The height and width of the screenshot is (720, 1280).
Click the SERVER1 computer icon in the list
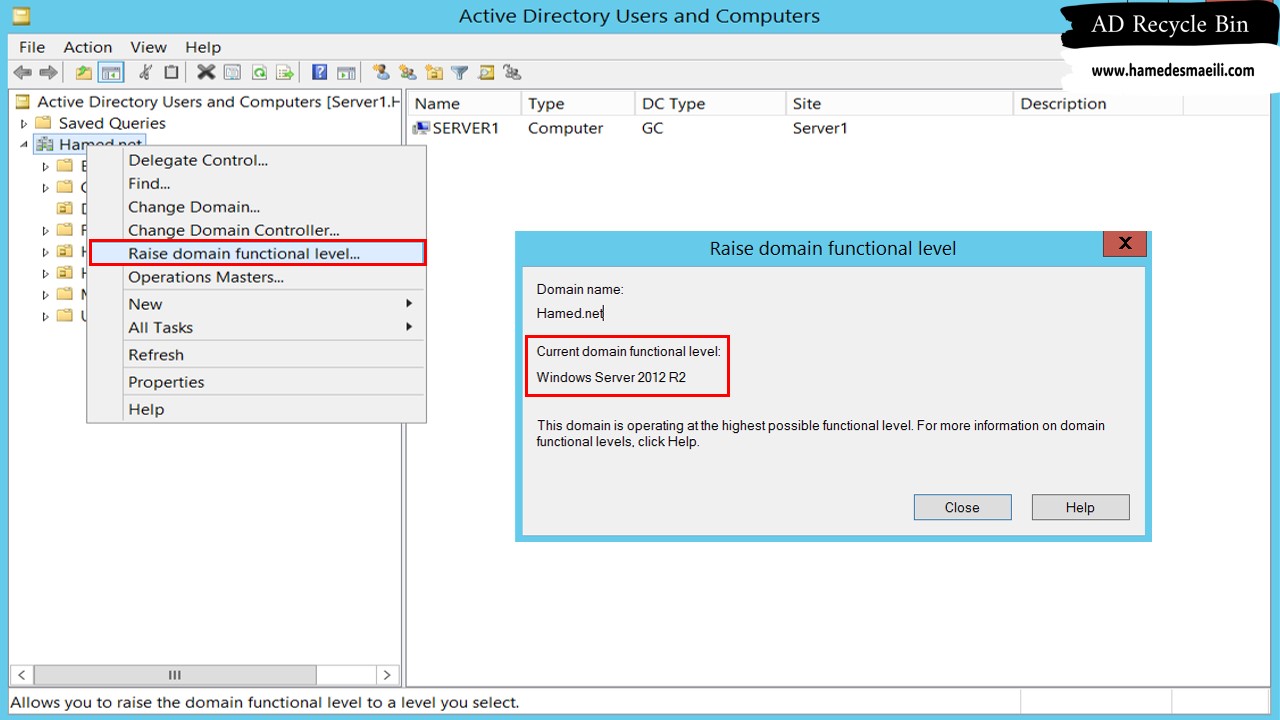421,128
